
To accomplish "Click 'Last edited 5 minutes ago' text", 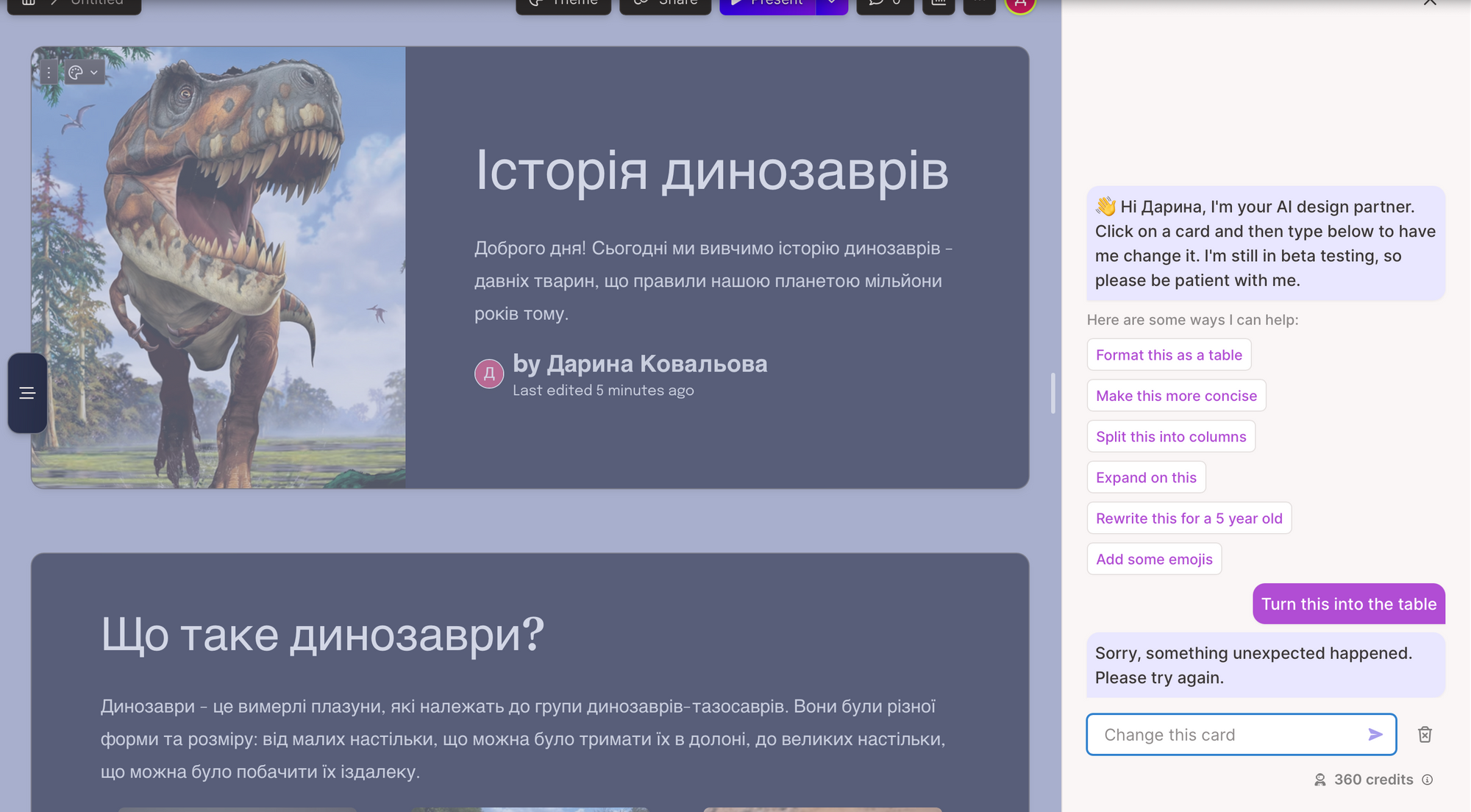I will [603, 391].
